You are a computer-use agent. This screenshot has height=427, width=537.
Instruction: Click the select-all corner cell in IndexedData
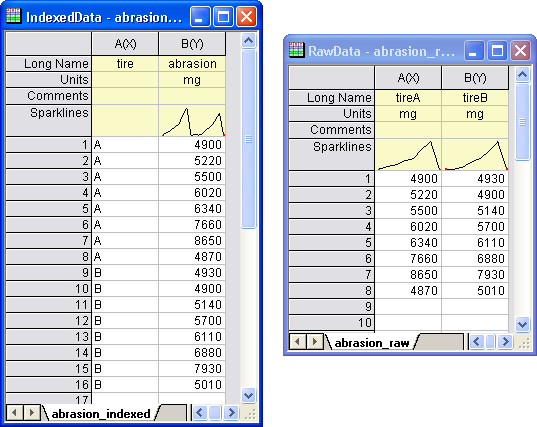[x=49, y=43]
